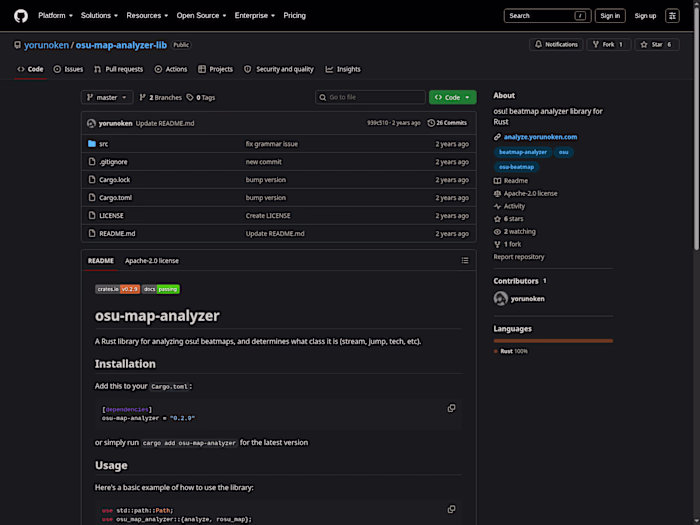The image size is (700, 525).
Task: Open the analyze.yorunoken.com link
Action: tap(540, 137)
